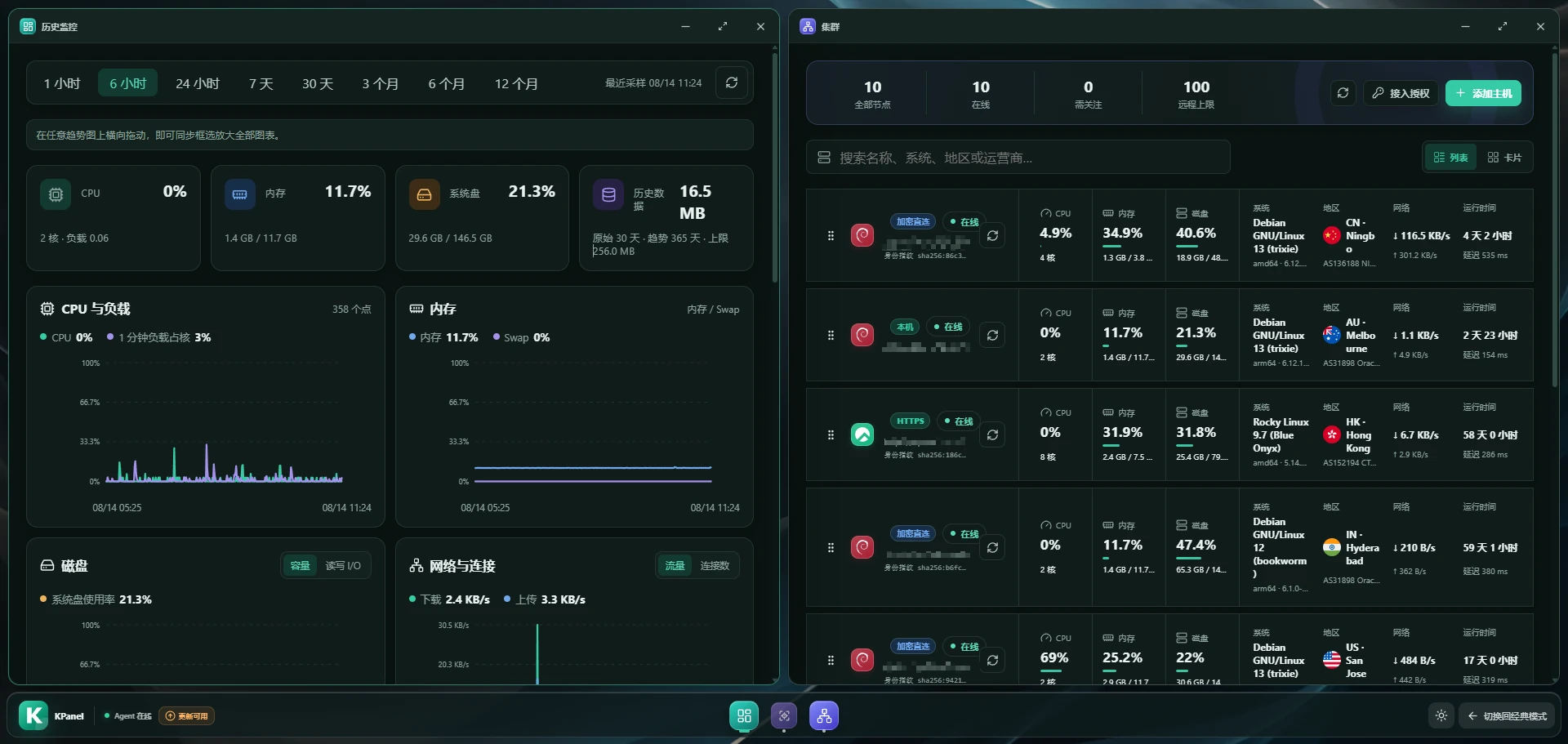This screenshot has height=744, width=1568.
Task: Select the 3 个月 time range
Action: point(381,83)
